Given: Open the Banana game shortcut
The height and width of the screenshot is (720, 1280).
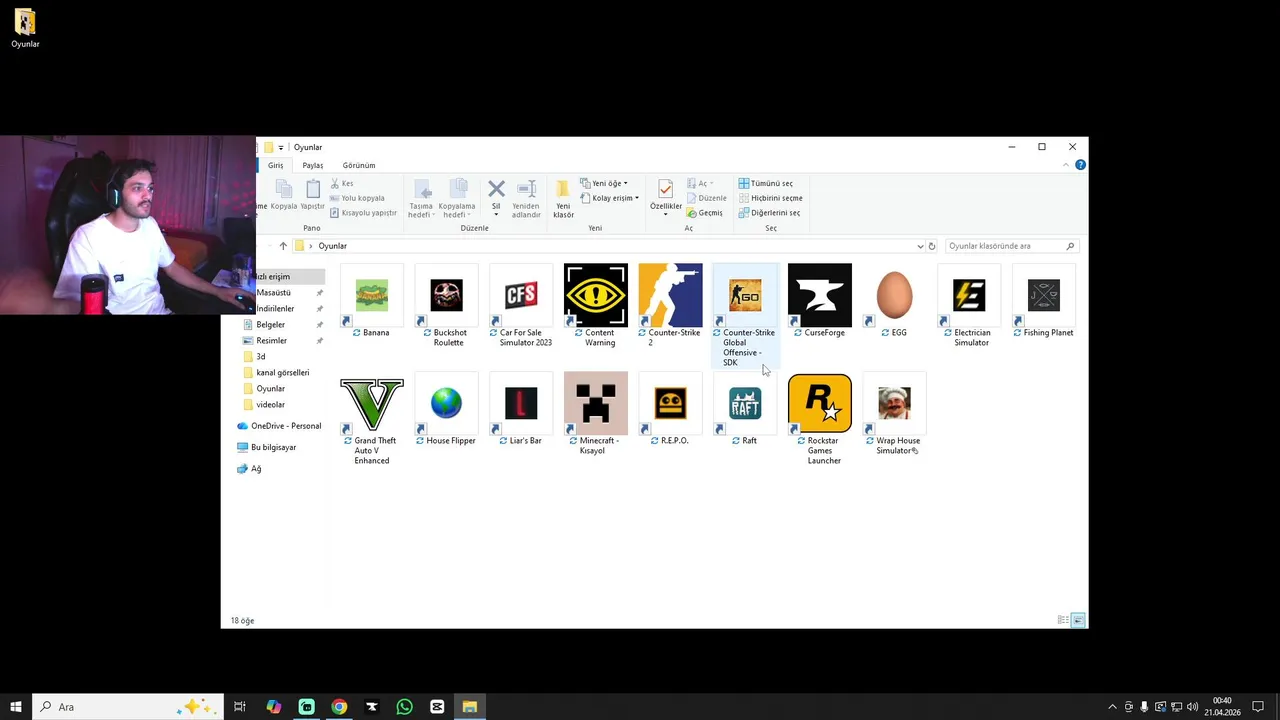Looking at the screenshot, I should point(372,295).
